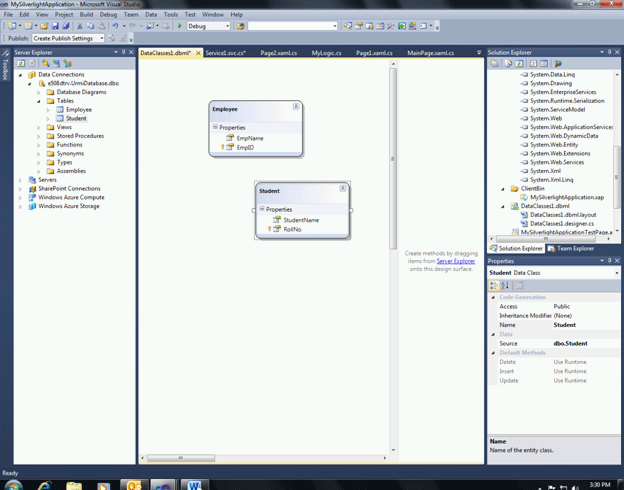
Task: Select Windows Azure Storage node
Action: (69, 206)
